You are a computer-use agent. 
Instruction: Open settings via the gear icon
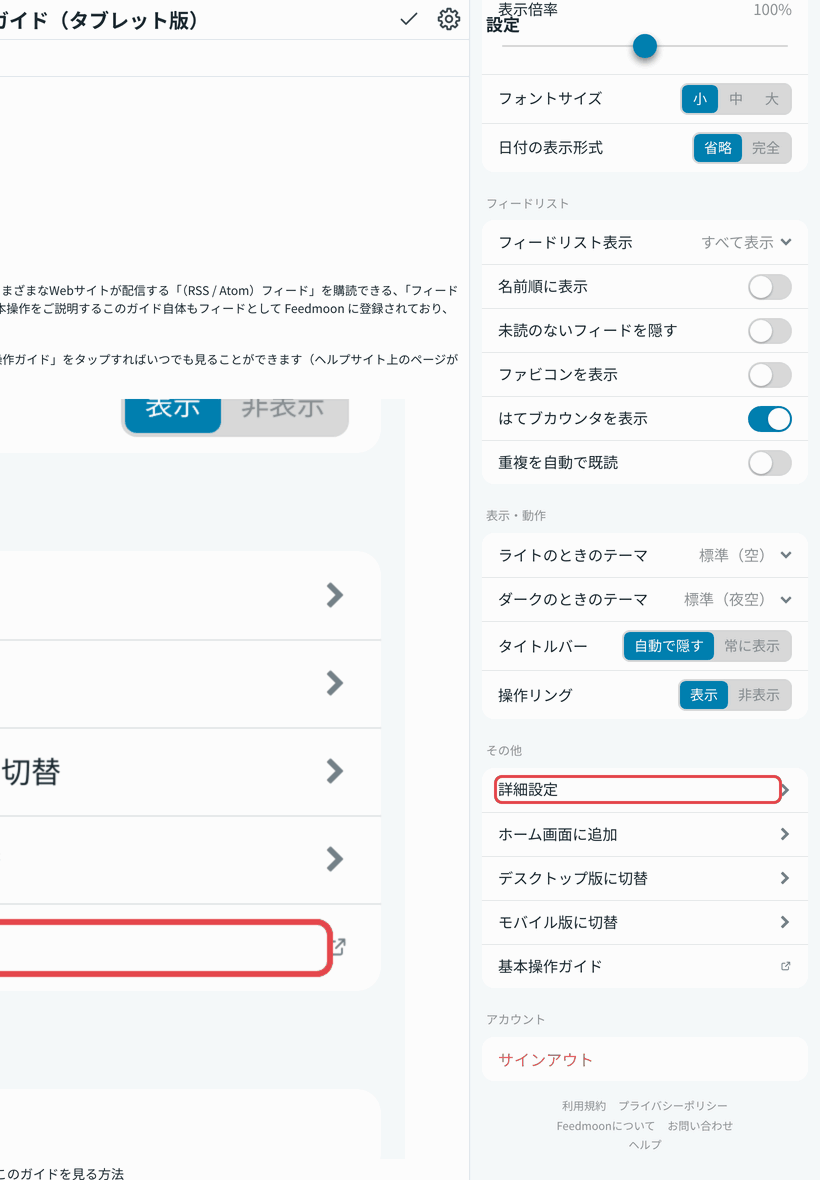448,19
